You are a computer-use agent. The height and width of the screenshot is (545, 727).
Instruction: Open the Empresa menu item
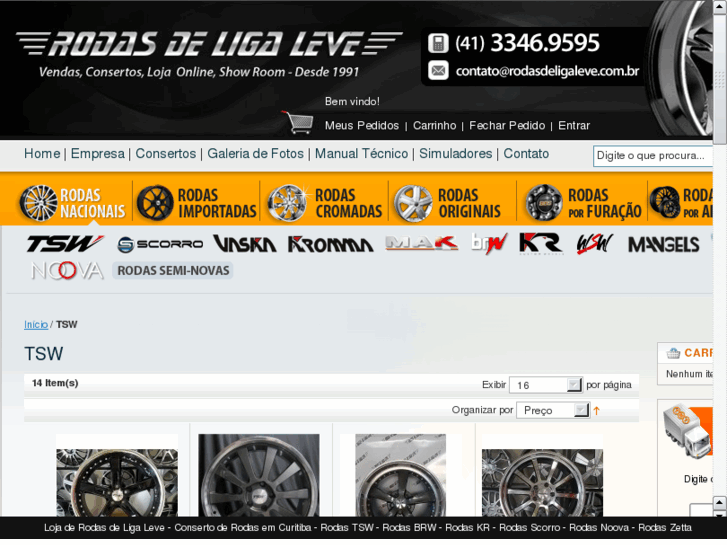(x=98, y=154)
